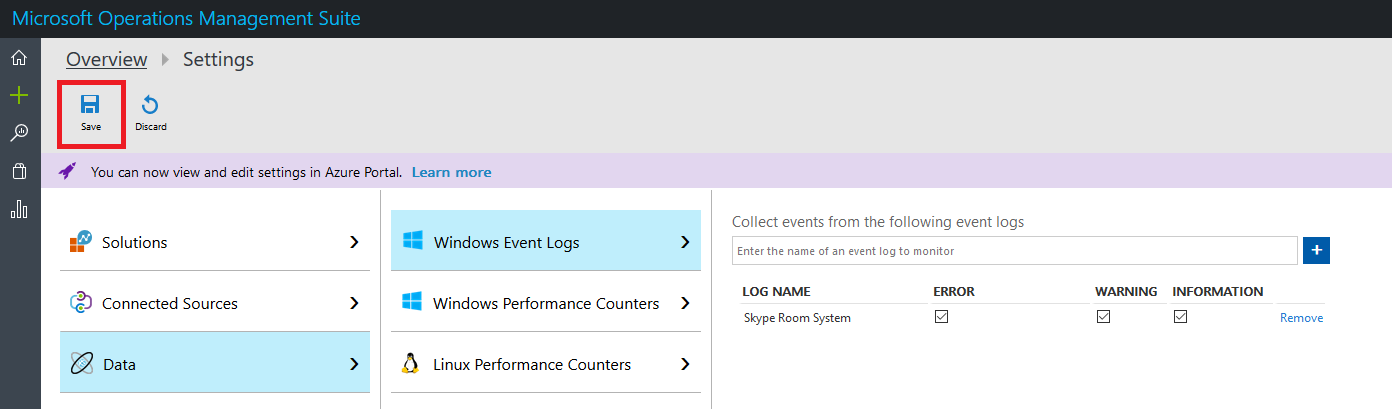Open Linux Performance Counters section

coord(546,363)
